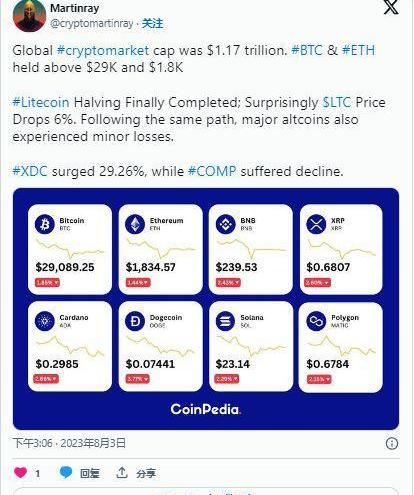Click Martinray's profile avatar
The height and width of the screenshot is (495, 414).
(x=29, y=16)
